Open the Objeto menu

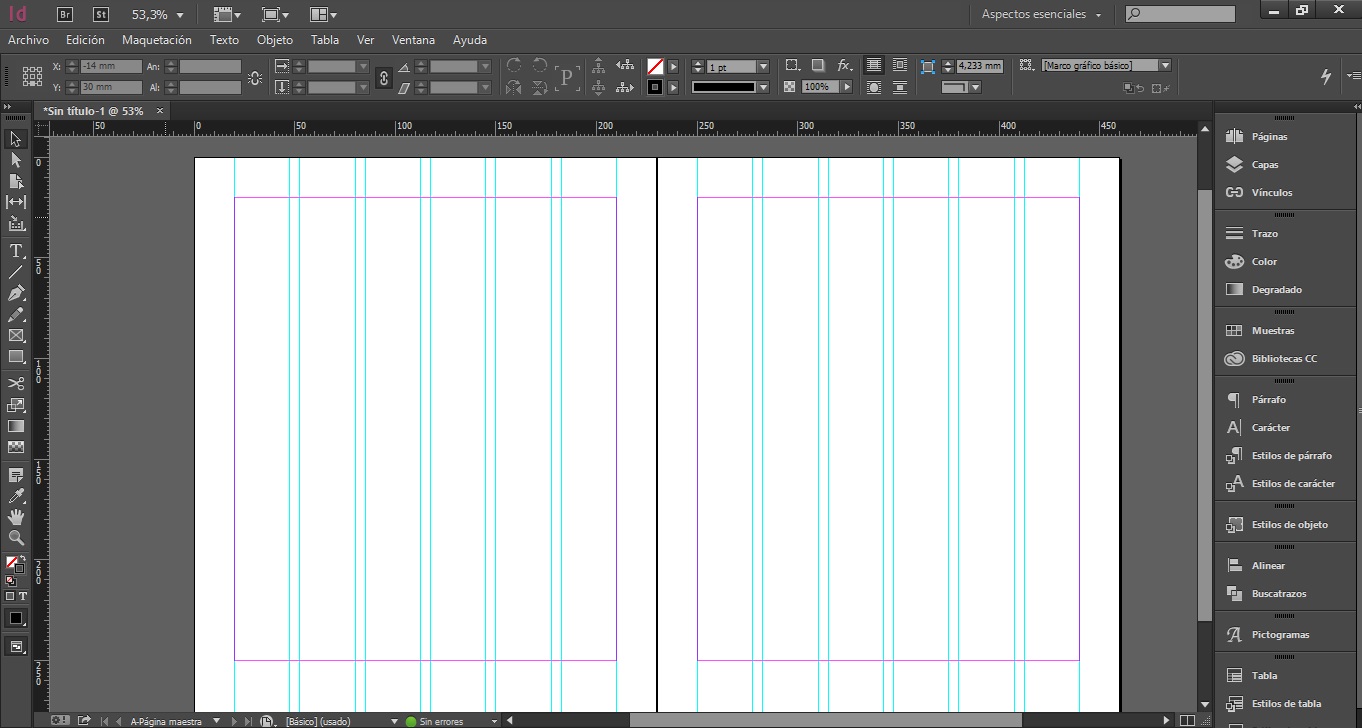tap(275, 40)
